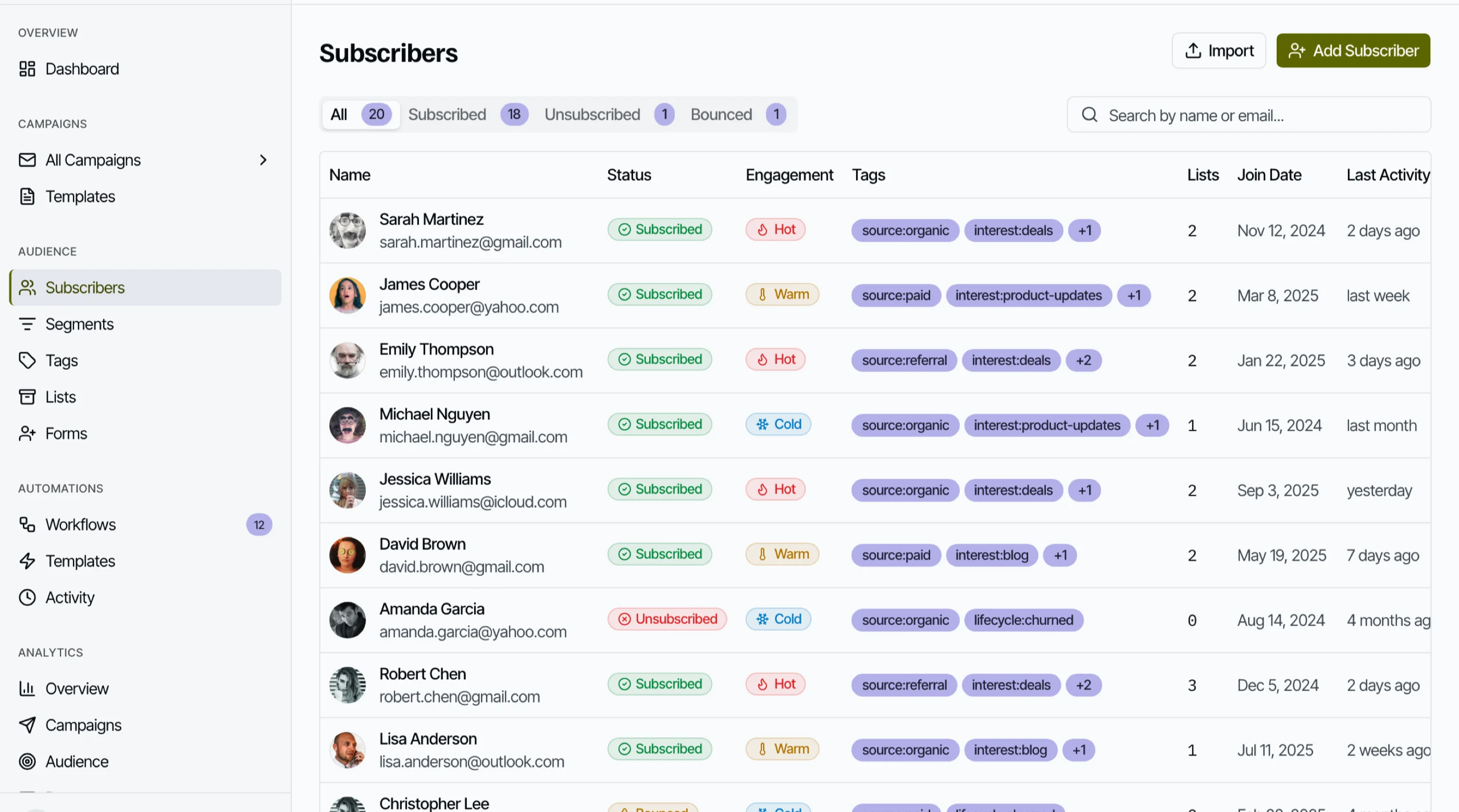Screen dimensions: 1459x812
Task: Click the All Campaigns envelope icon
Action: (27, 160)
